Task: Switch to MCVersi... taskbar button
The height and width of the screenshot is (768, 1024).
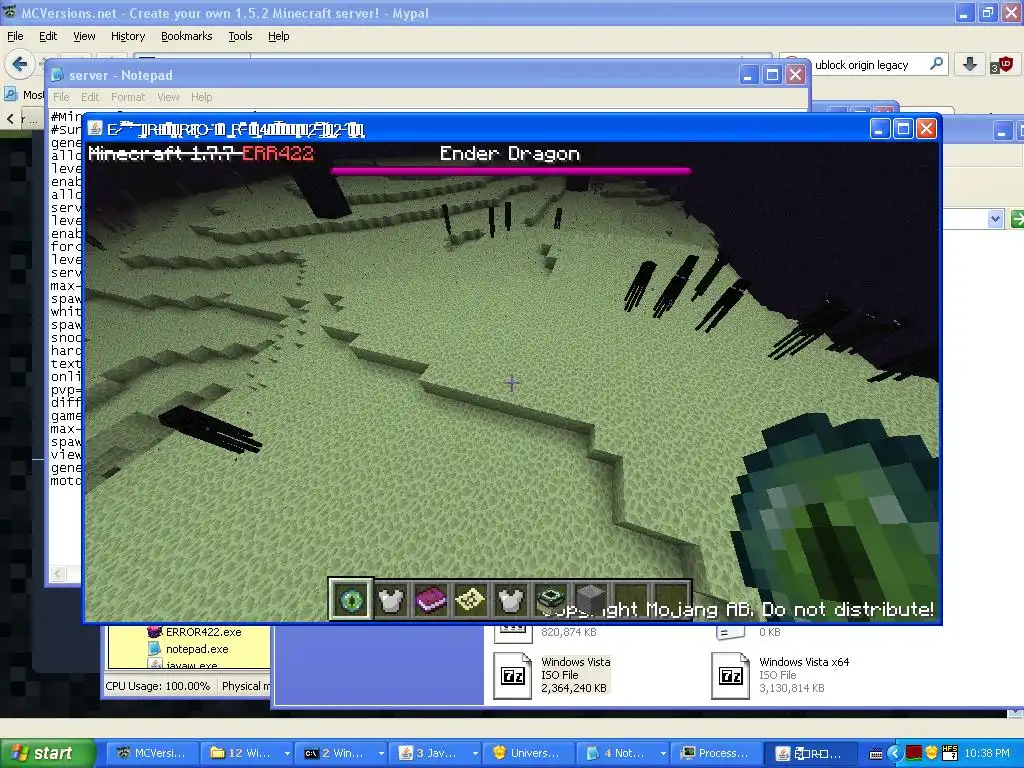Action: [152, 753]
